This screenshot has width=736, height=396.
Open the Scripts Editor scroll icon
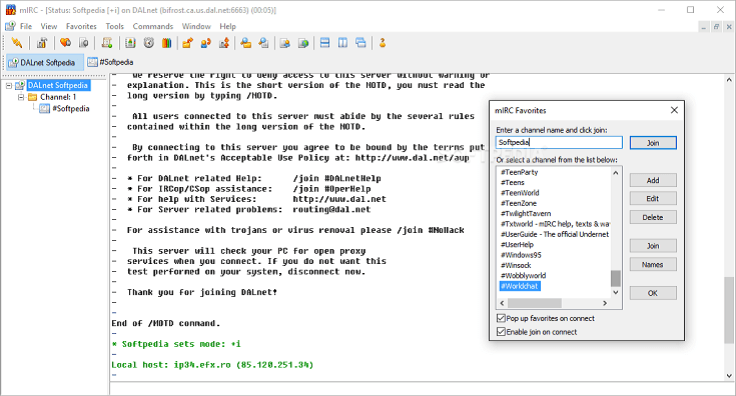(x=107, y=43)
